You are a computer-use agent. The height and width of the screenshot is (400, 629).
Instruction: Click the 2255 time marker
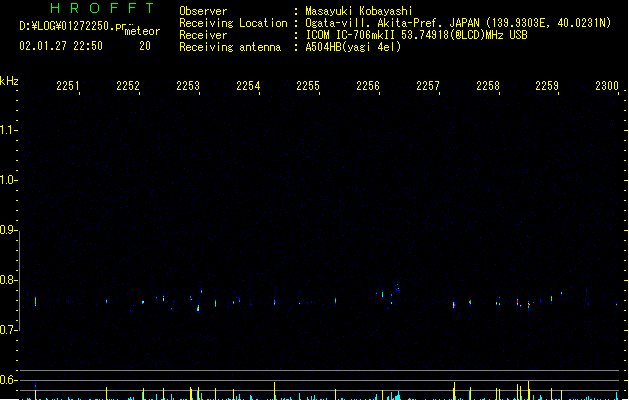(308, 86)
